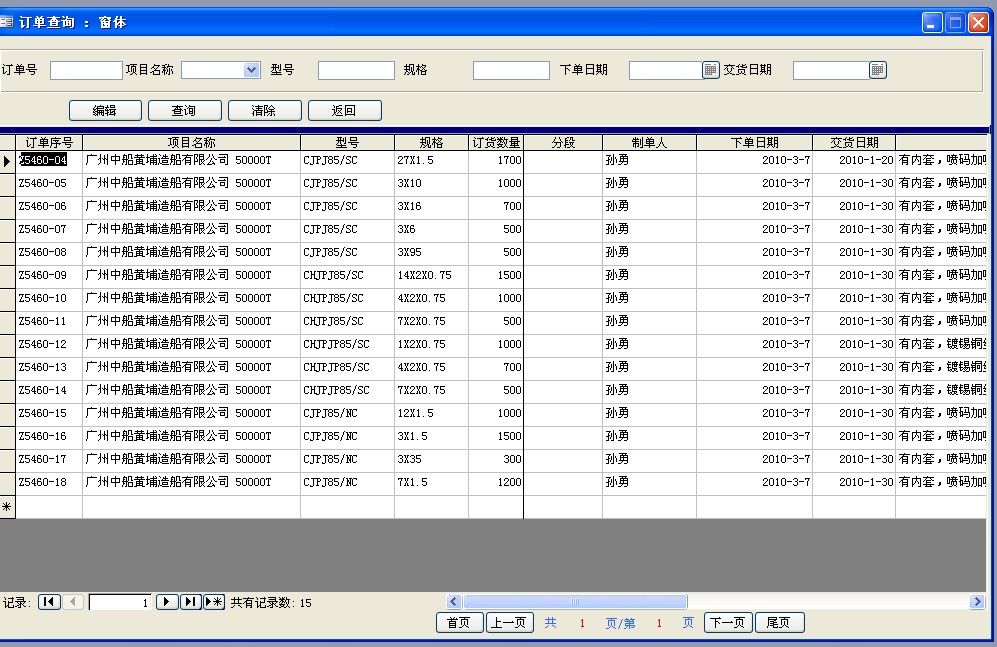Click the 订货数量 column header
The image size is (997, 647).
496,143
